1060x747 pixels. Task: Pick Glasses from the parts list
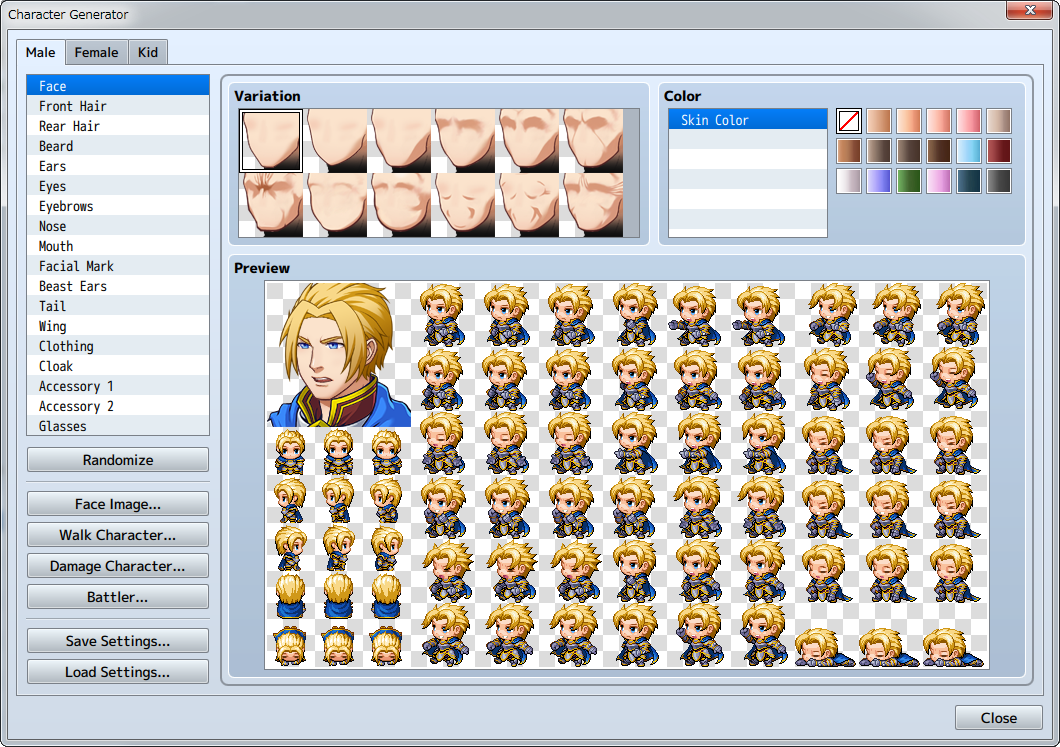point(118,426)
